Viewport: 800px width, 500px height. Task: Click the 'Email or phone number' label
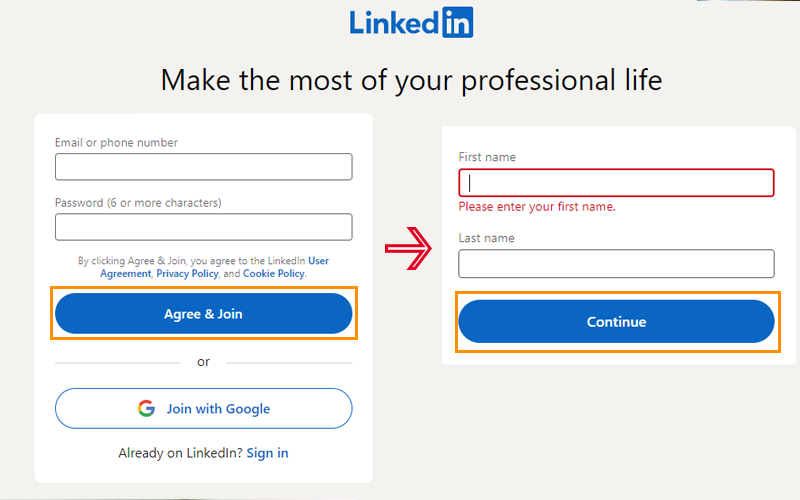click(116, 143)
